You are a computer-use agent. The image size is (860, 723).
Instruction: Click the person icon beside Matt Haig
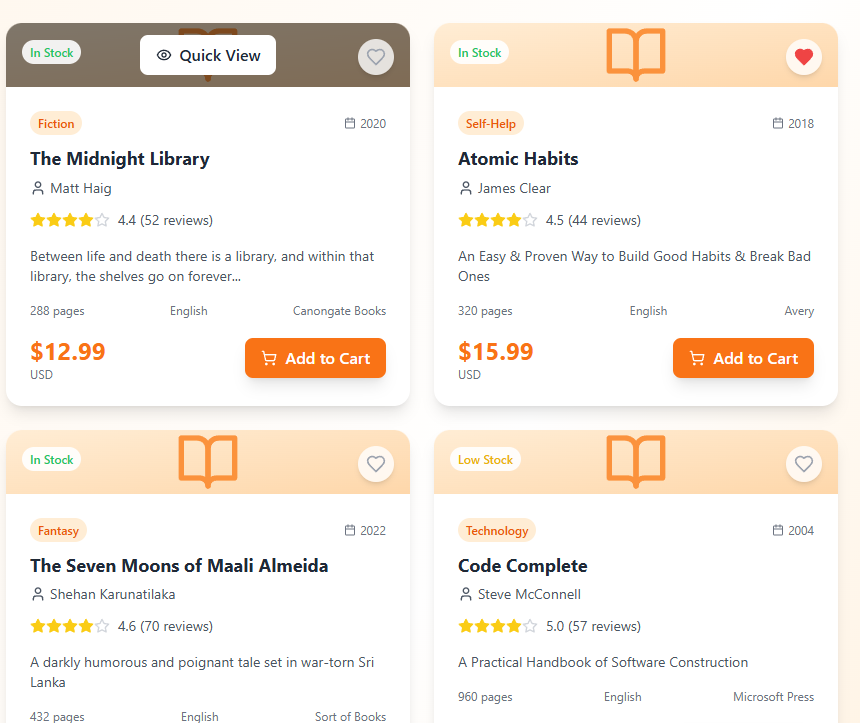tap(38, 188)
